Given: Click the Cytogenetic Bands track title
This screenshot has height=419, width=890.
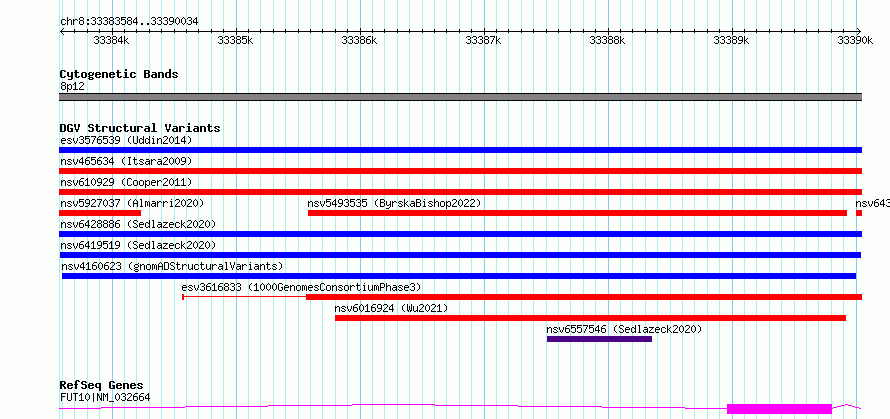Looking at the screenshot, I should click(x=119, y=74).
